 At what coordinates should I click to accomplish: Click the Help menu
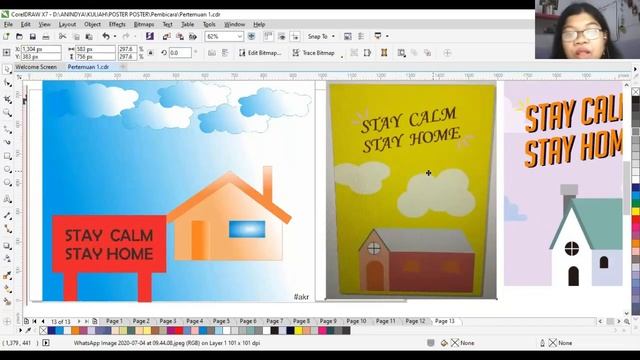pyautogui.click(x=259, y=24)
